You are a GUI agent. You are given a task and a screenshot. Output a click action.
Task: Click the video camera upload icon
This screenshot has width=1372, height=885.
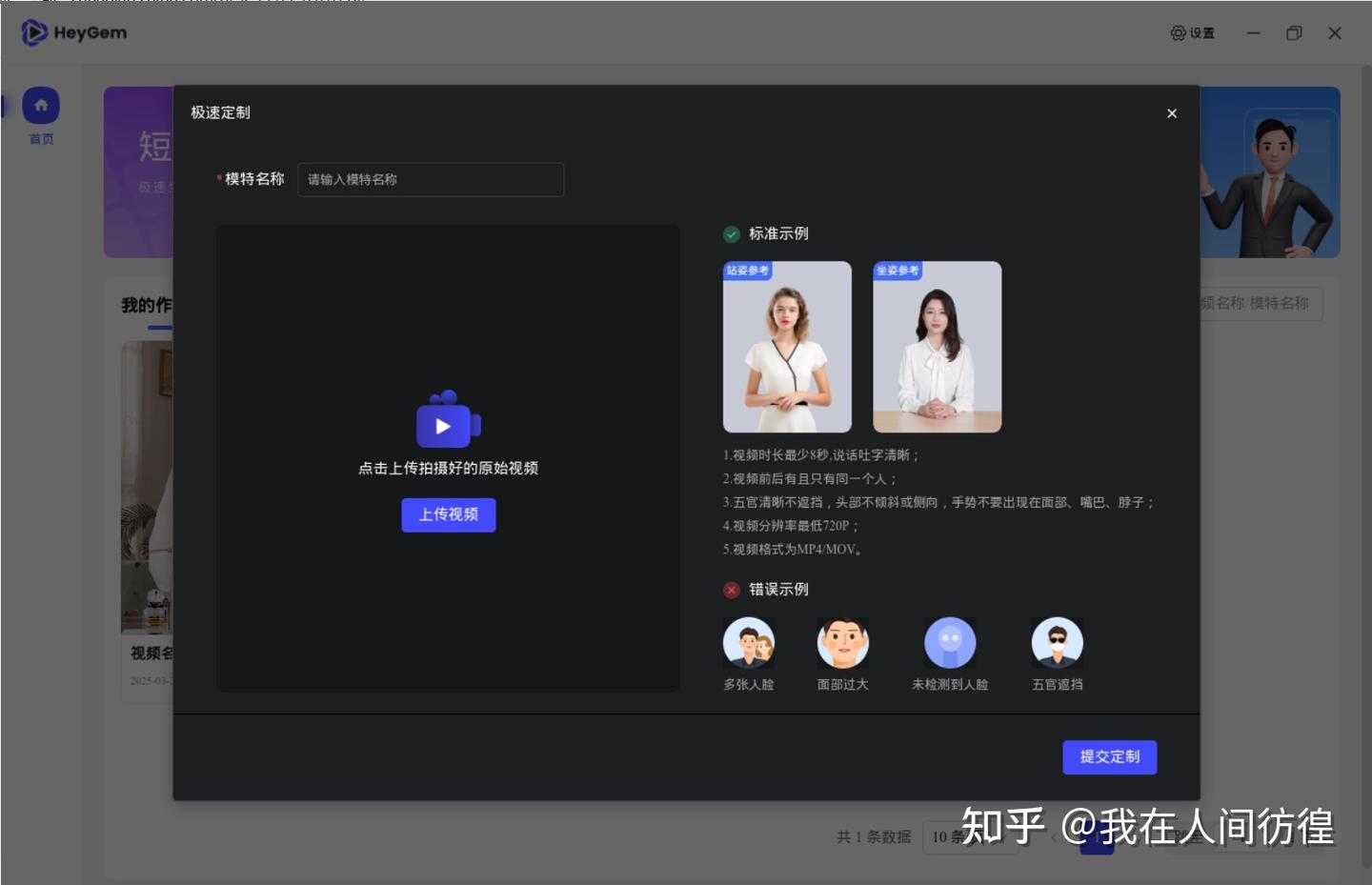(448, 422)
